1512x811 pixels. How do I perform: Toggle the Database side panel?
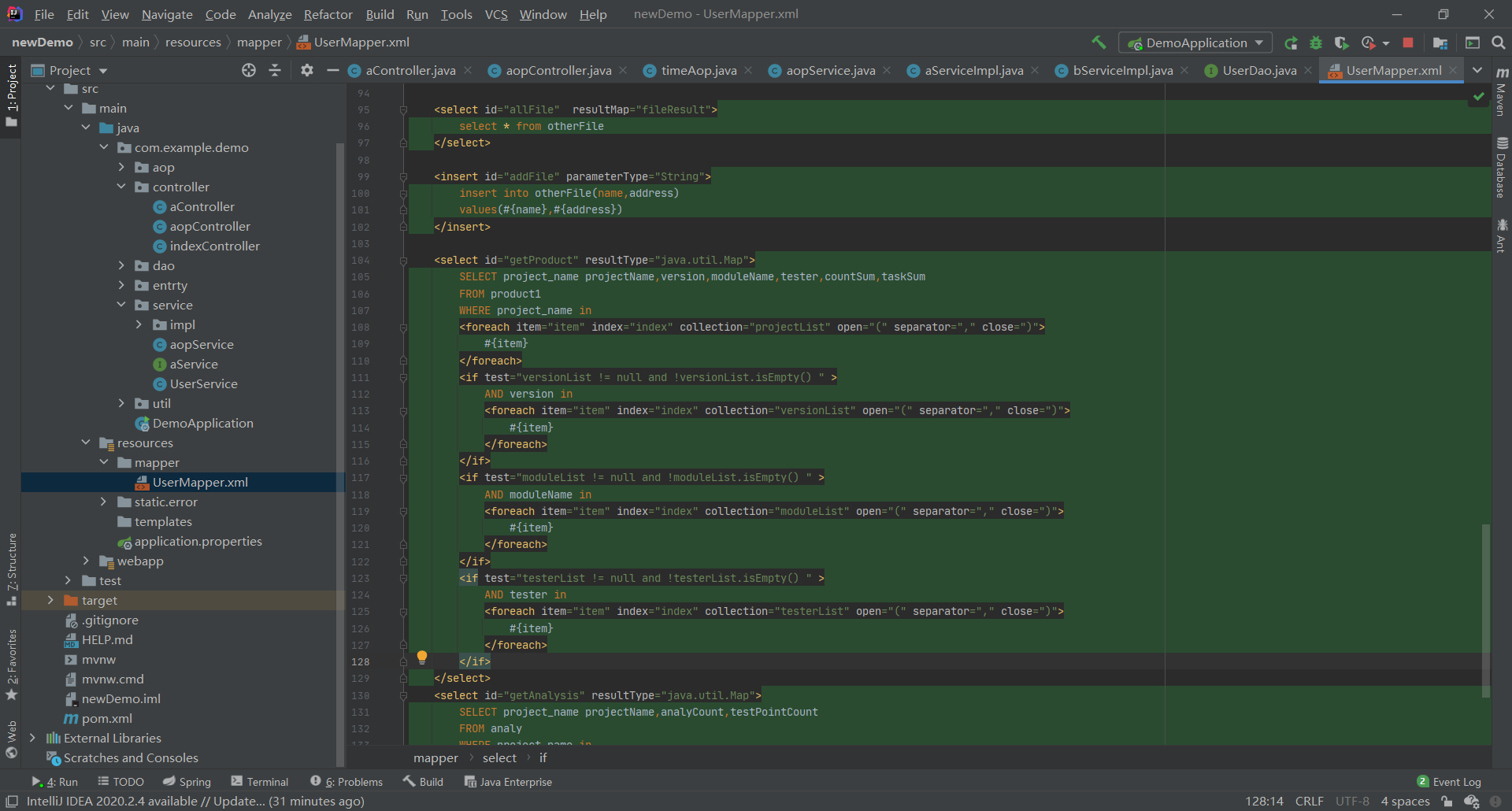pyautogui.click(x=1502, y=168)
